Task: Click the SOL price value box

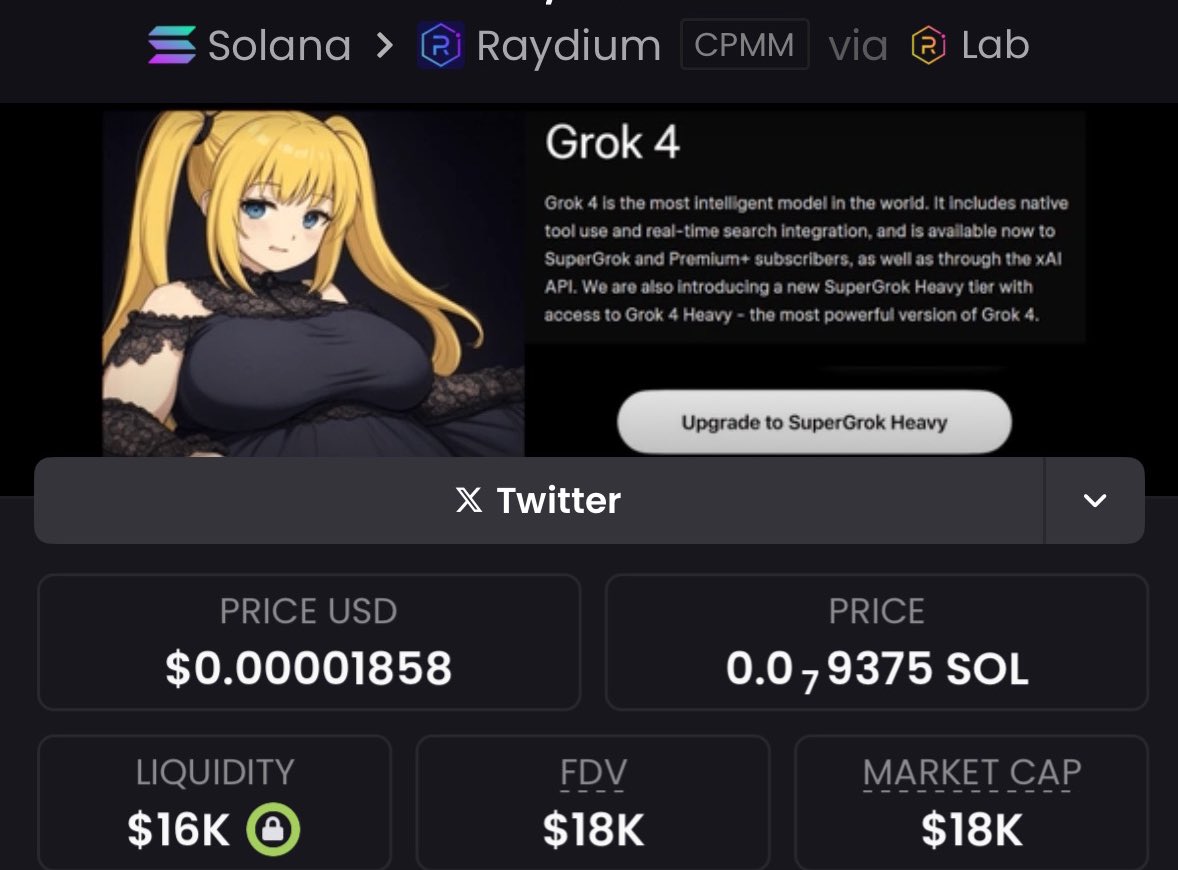Action: [877, 642]
